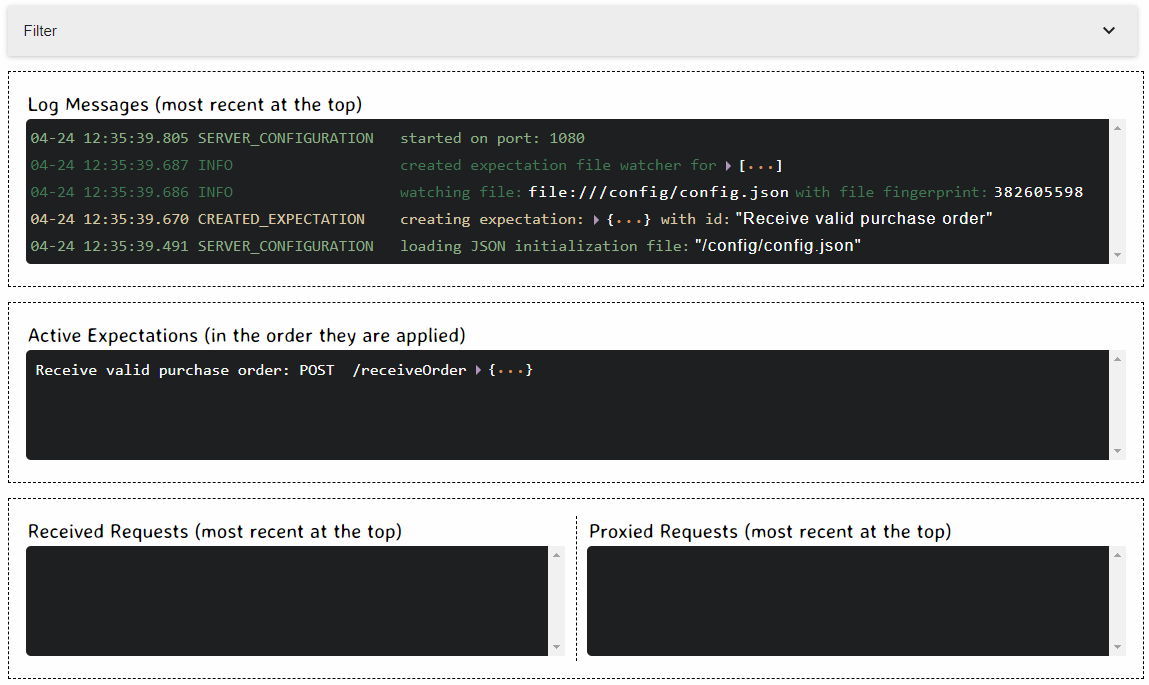Select the file fingerprint 382605598 value
This screenshot has width=1149, height=685.
pos(1038,192)
